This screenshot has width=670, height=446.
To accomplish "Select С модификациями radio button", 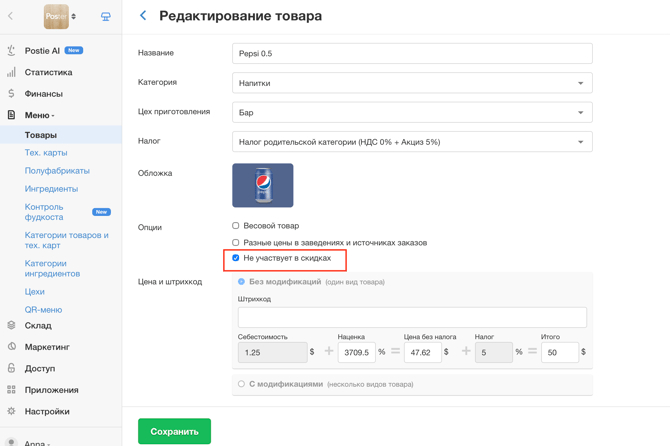I will pyautogui.click(x=241, y=384).
